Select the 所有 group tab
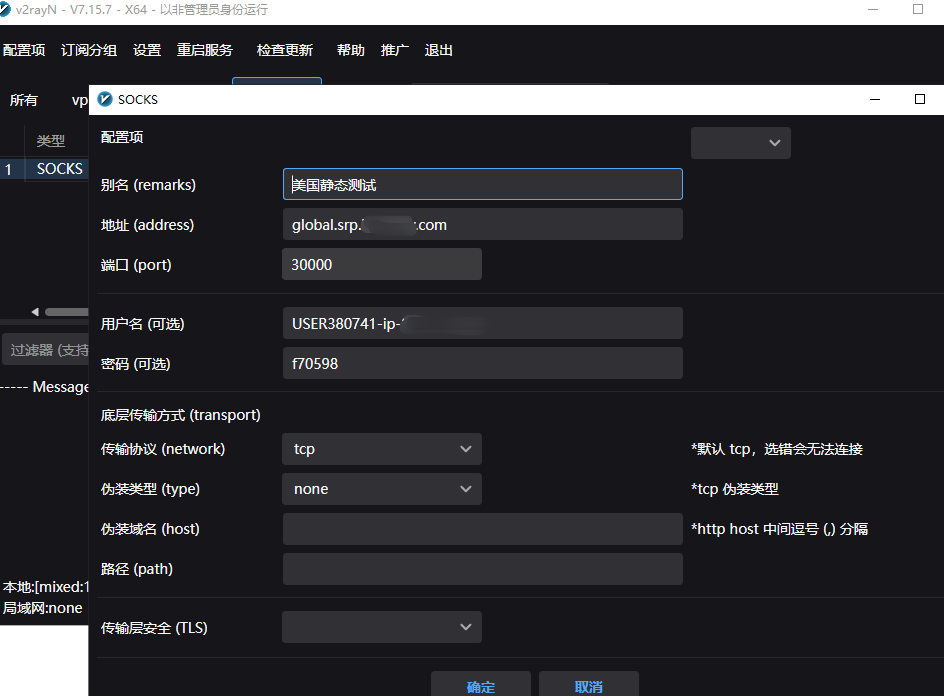This screenshot has height=696, width=944. [23, 100]
